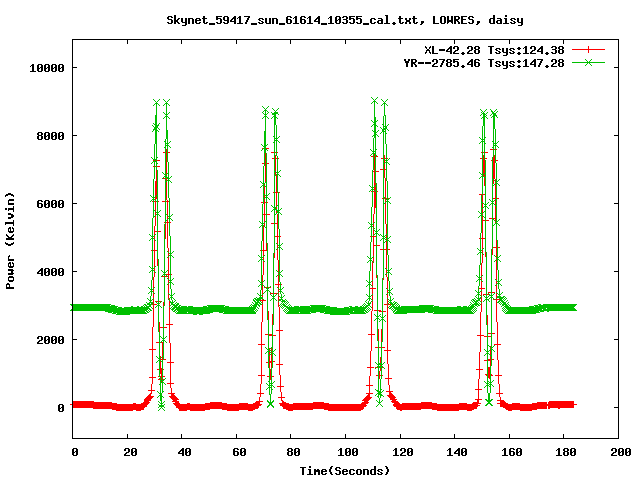Click the 6000 y-axis tick label
The height and width of the screenshot is (480, 640).
tap(51, 204)
